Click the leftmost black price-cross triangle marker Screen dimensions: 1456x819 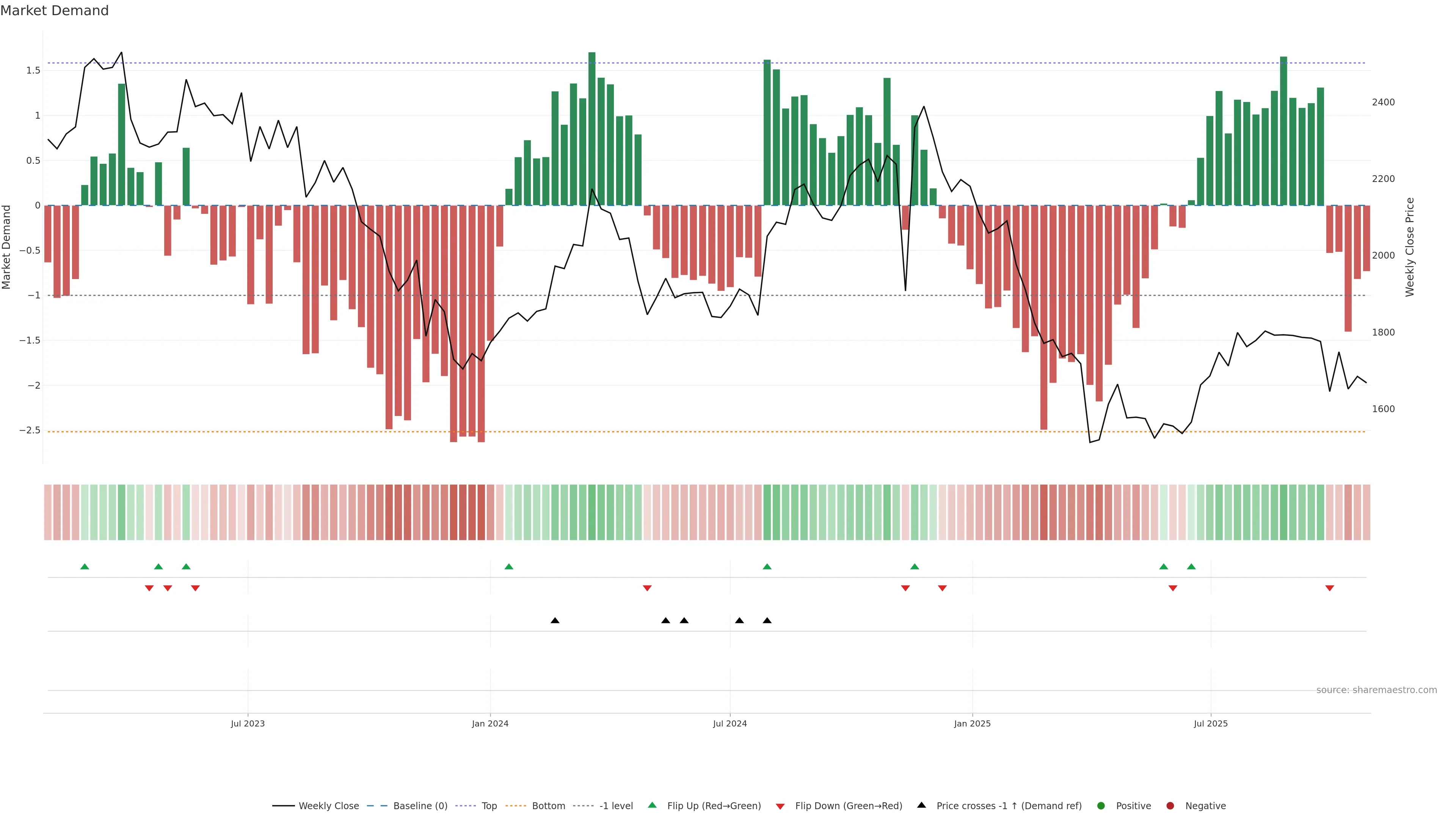555,621
